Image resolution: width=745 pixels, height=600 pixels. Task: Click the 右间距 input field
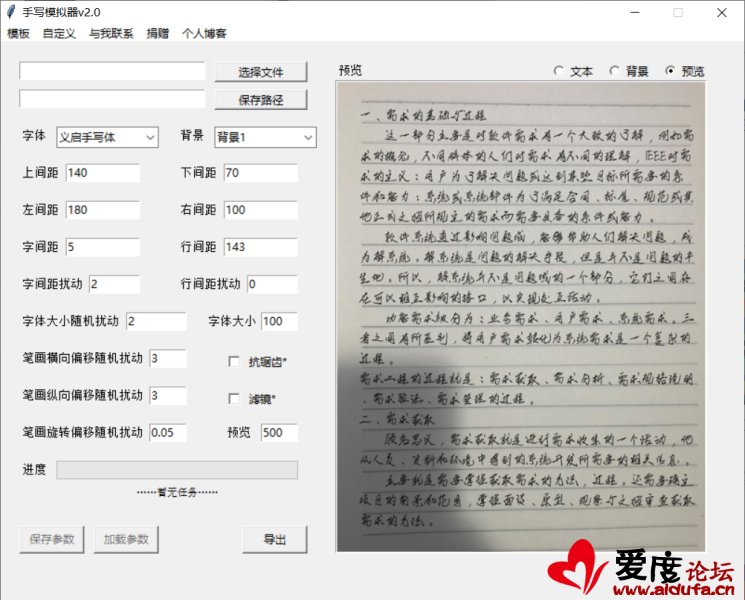pyautogui.click(x=261, y=210)
